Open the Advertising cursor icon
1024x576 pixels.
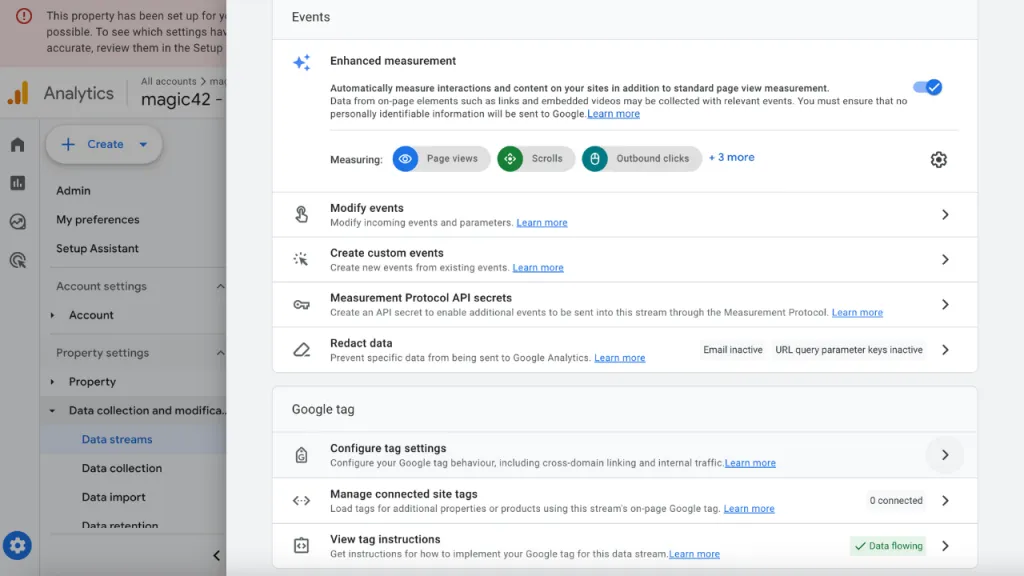pyautogui.click(x=18, y=261)
